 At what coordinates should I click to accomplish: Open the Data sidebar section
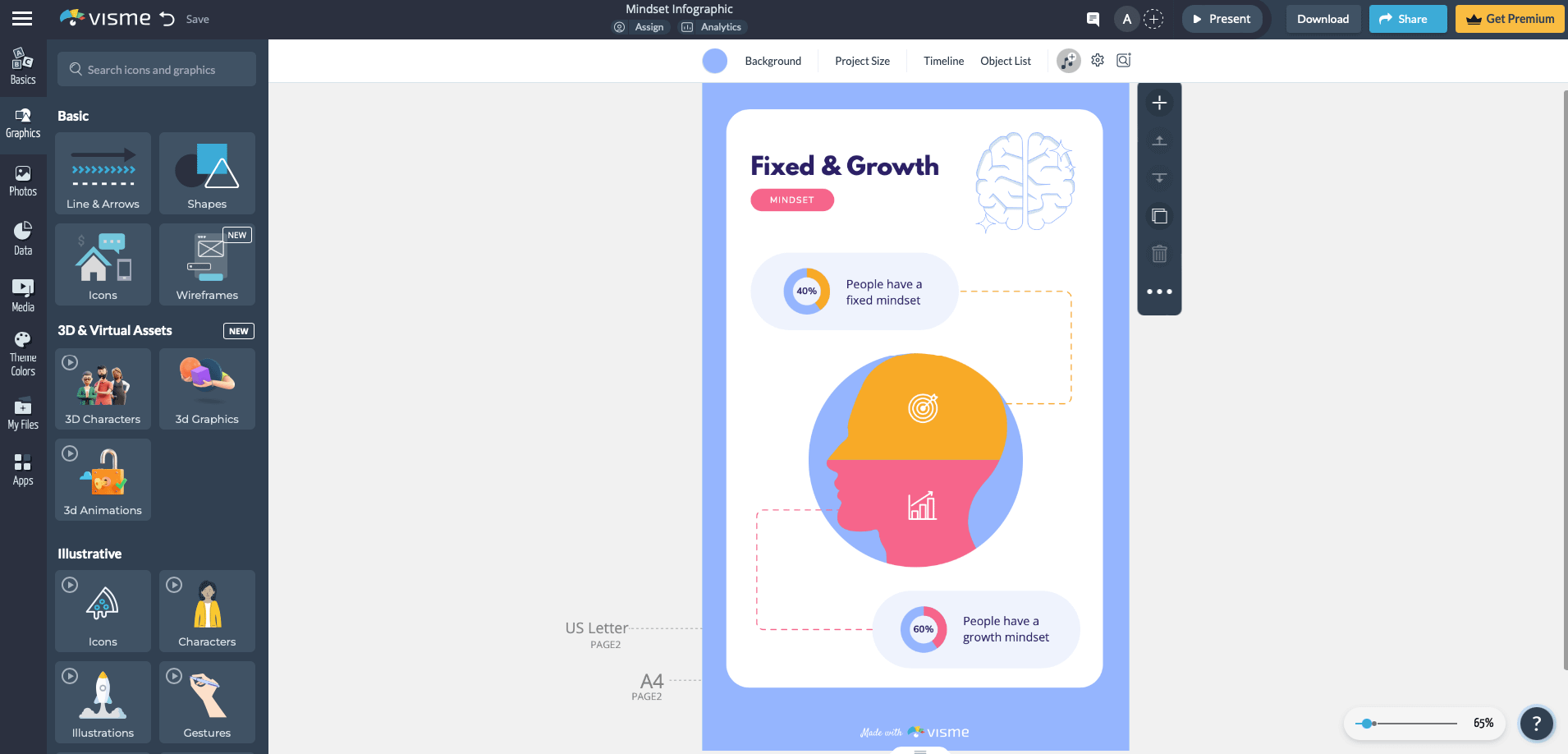pos(22,237)
